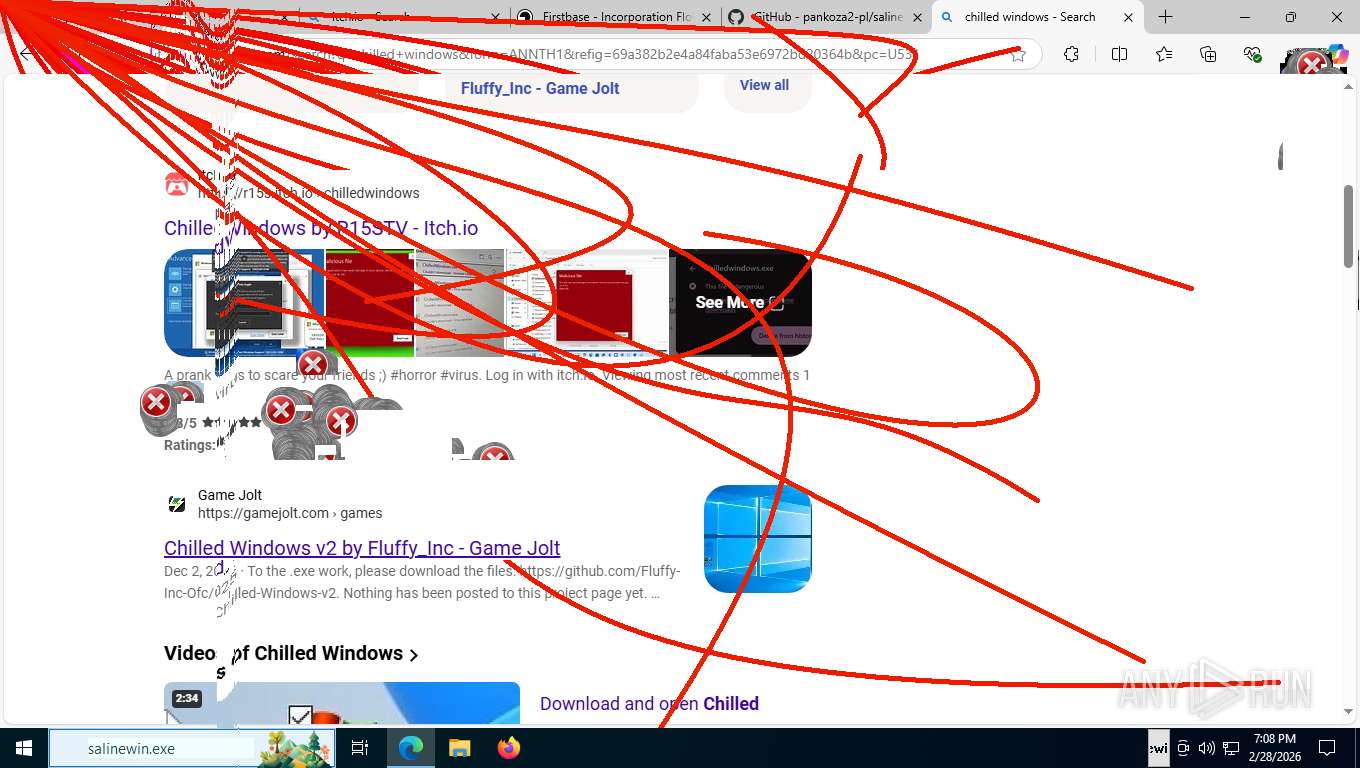Click the Game Jolt favicon icon
Screen dimensions: 1360x768
(177, 504)
